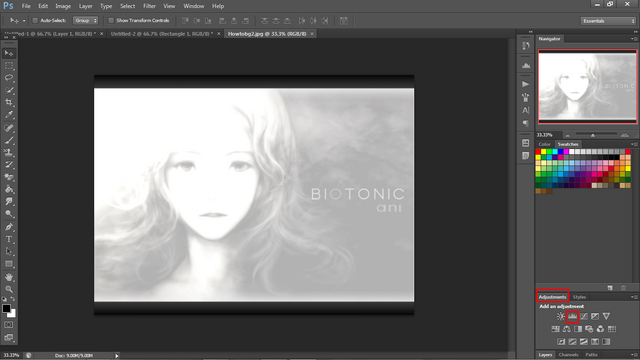Image resolution: width=640 pixels, height=360 pixels.
Task: Select the Zoom tool in the toolbox
Action: pyautogui.click(x=9, y=289)
